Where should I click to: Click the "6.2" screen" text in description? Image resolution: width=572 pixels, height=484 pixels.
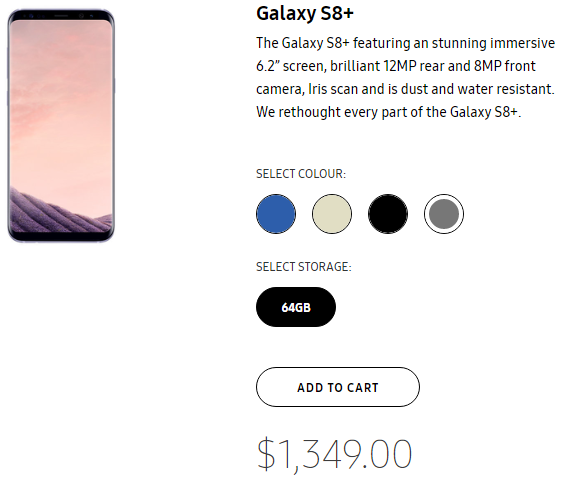[x=291, y=66]
